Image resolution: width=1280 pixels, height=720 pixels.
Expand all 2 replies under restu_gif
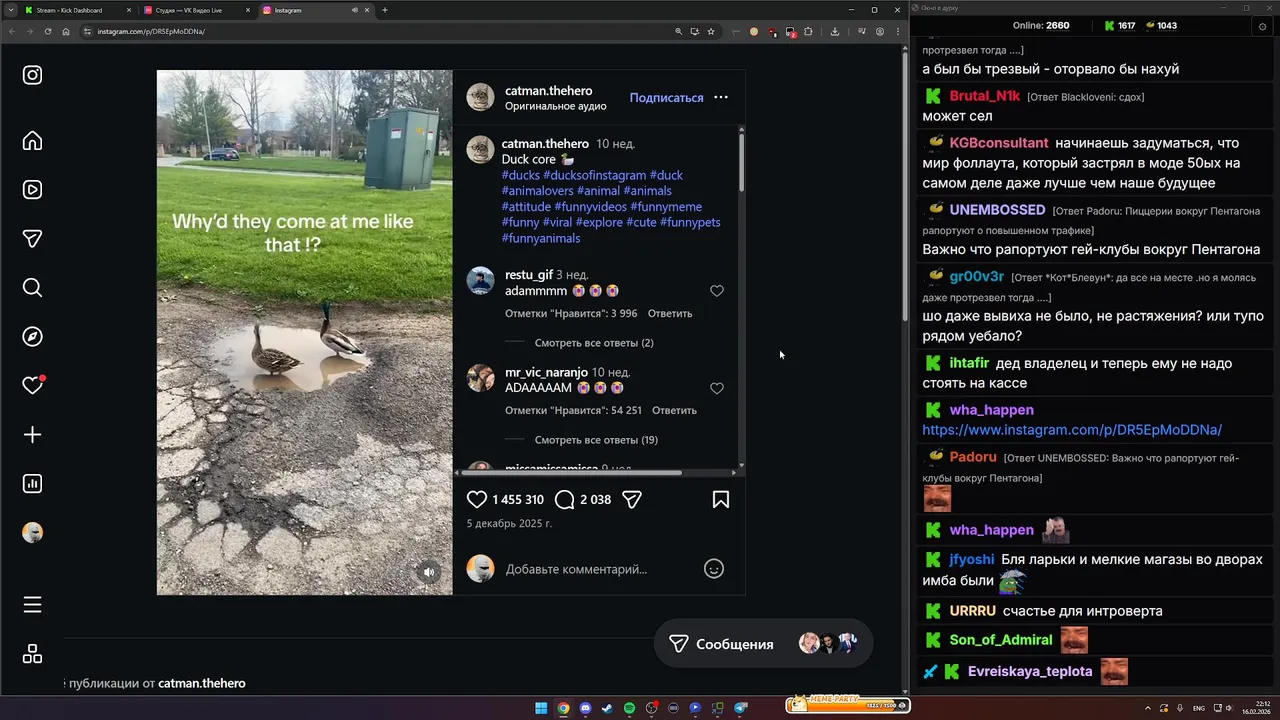(594, 343)
